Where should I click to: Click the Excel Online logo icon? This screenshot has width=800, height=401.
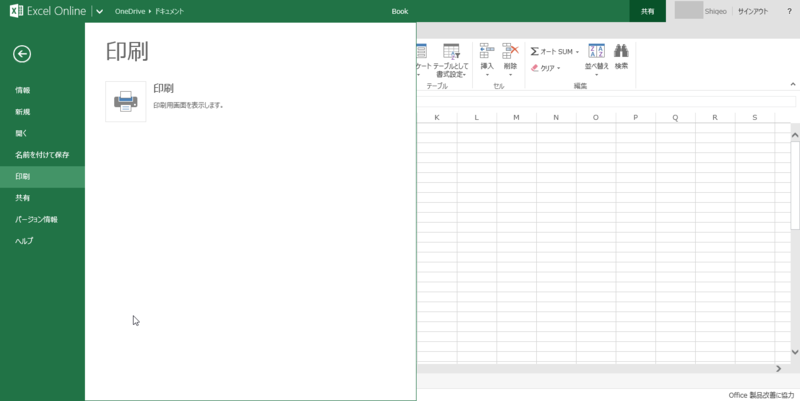pyautogui.click(x=16, y=11)
